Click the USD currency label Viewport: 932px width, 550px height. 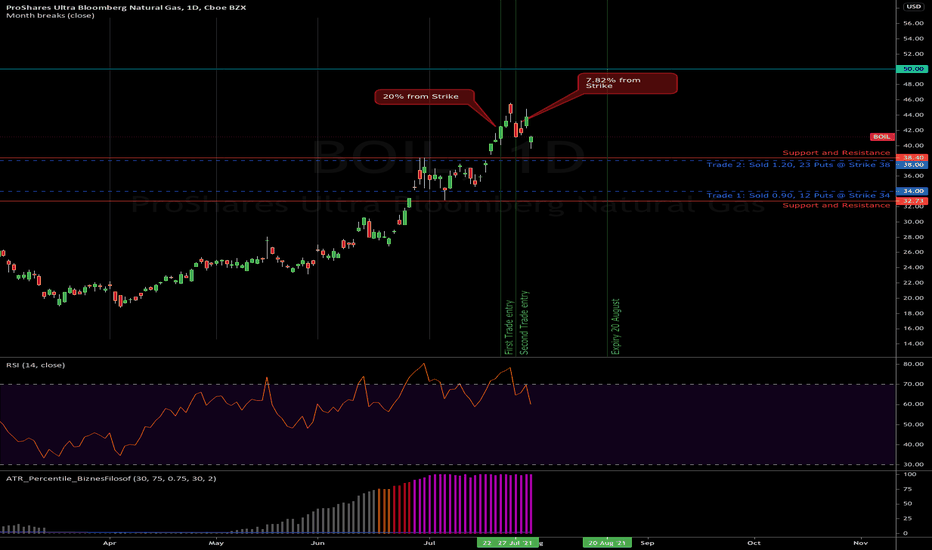tap(913, 7)
